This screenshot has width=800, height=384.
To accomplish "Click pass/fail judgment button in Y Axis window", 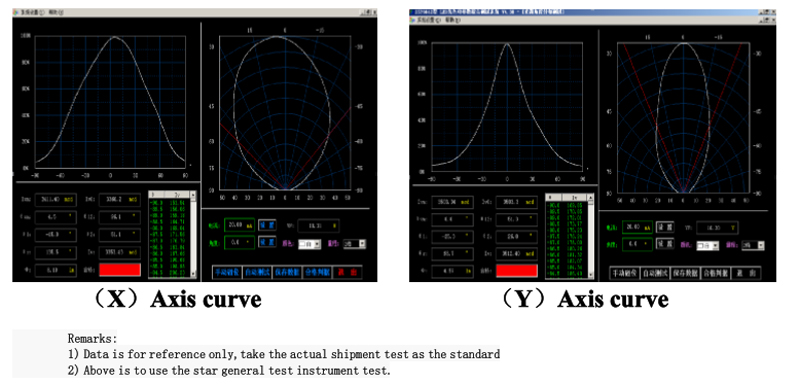I will pos(714,273).
